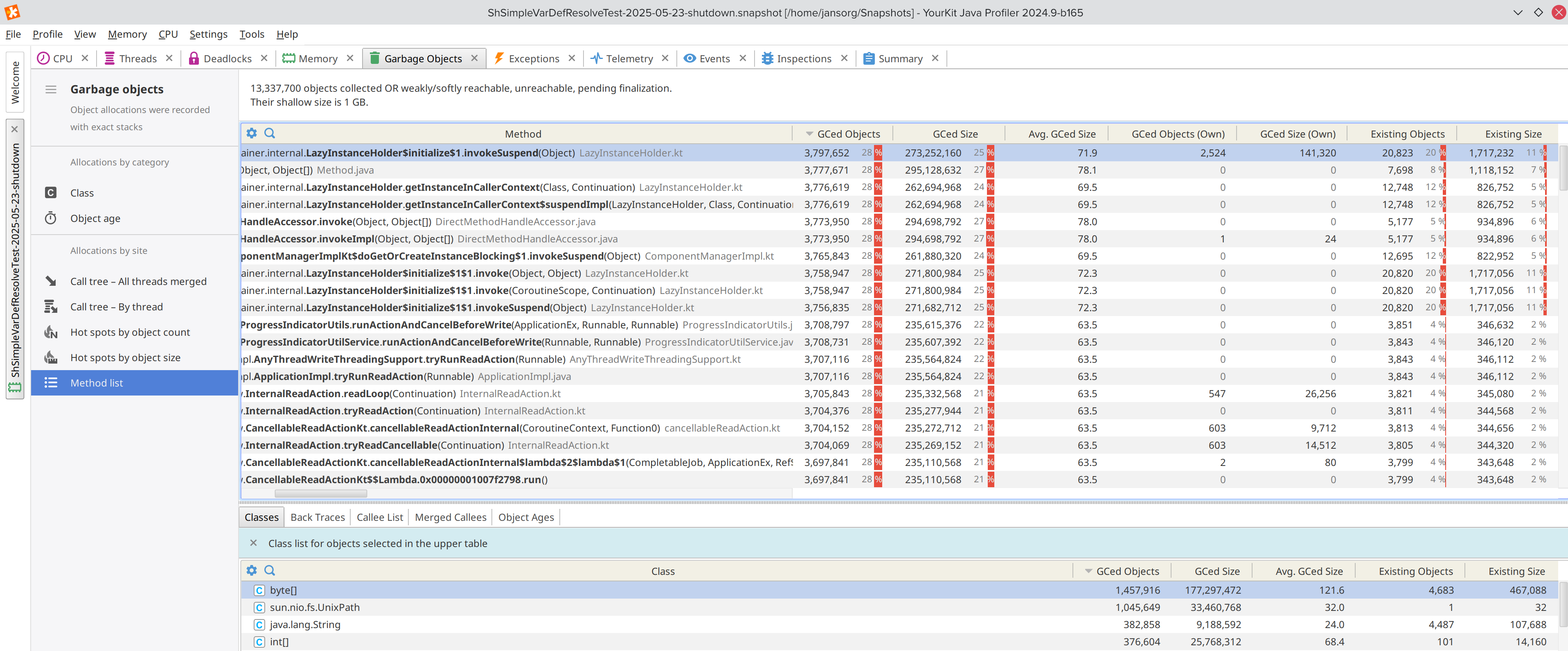Select InternalReadAction.readLoop method row
Image resolution: width=1568 pixels, height=651 pixels.
pos(899,394)
